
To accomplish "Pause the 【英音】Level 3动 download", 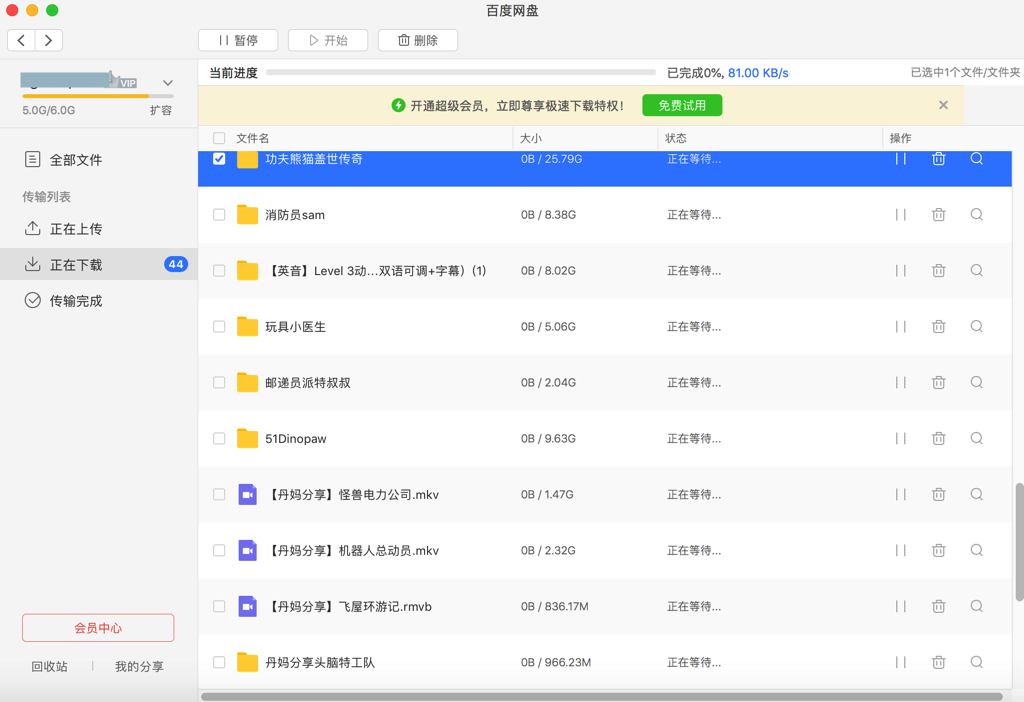I will tap(901, 270).
